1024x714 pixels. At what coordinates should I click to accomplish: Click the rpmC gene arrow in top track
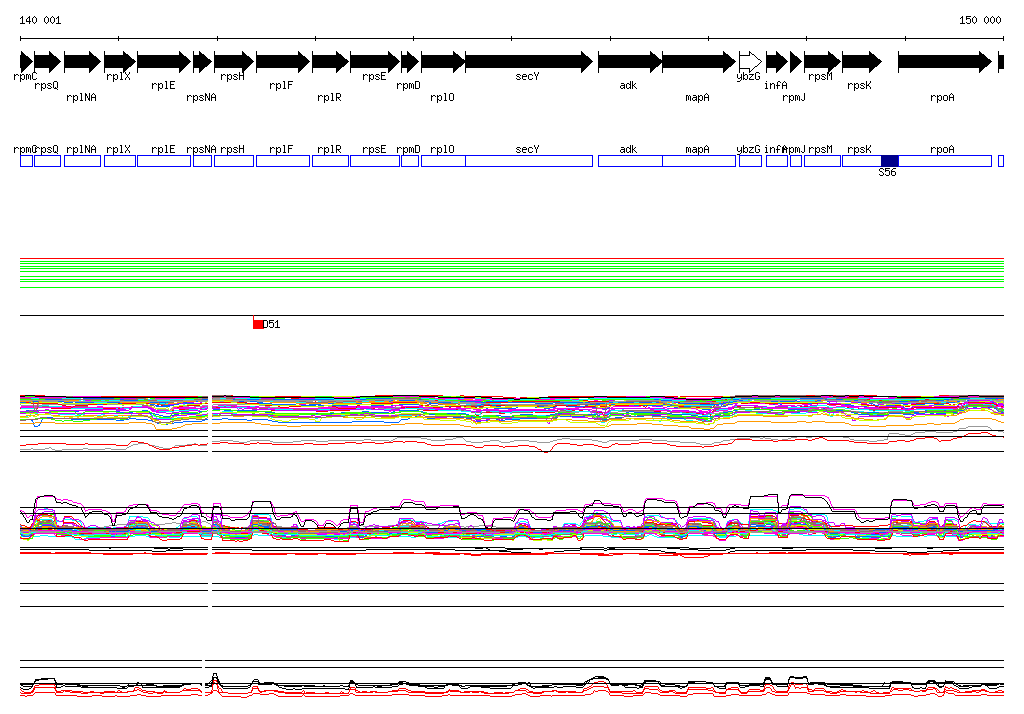click(x=27, y=62)
